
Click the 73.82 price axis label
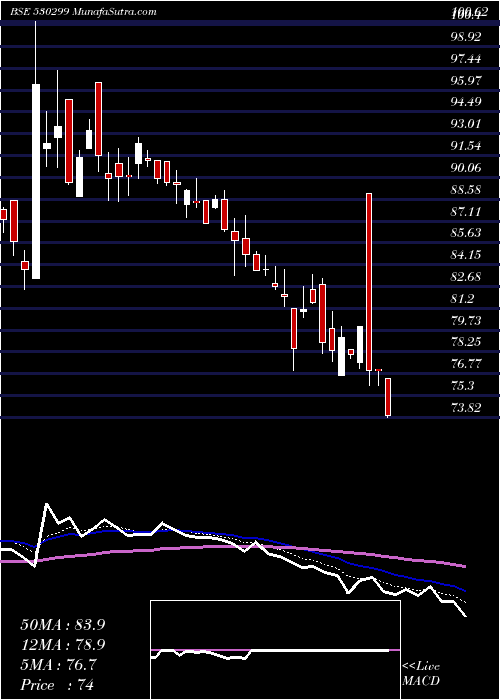click(x=466, y=408)
